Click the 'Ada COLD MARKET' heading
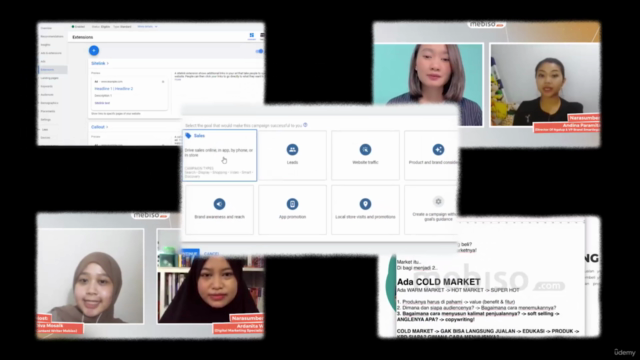The height and width of the screenshot is (360, 640). [438, 282]
